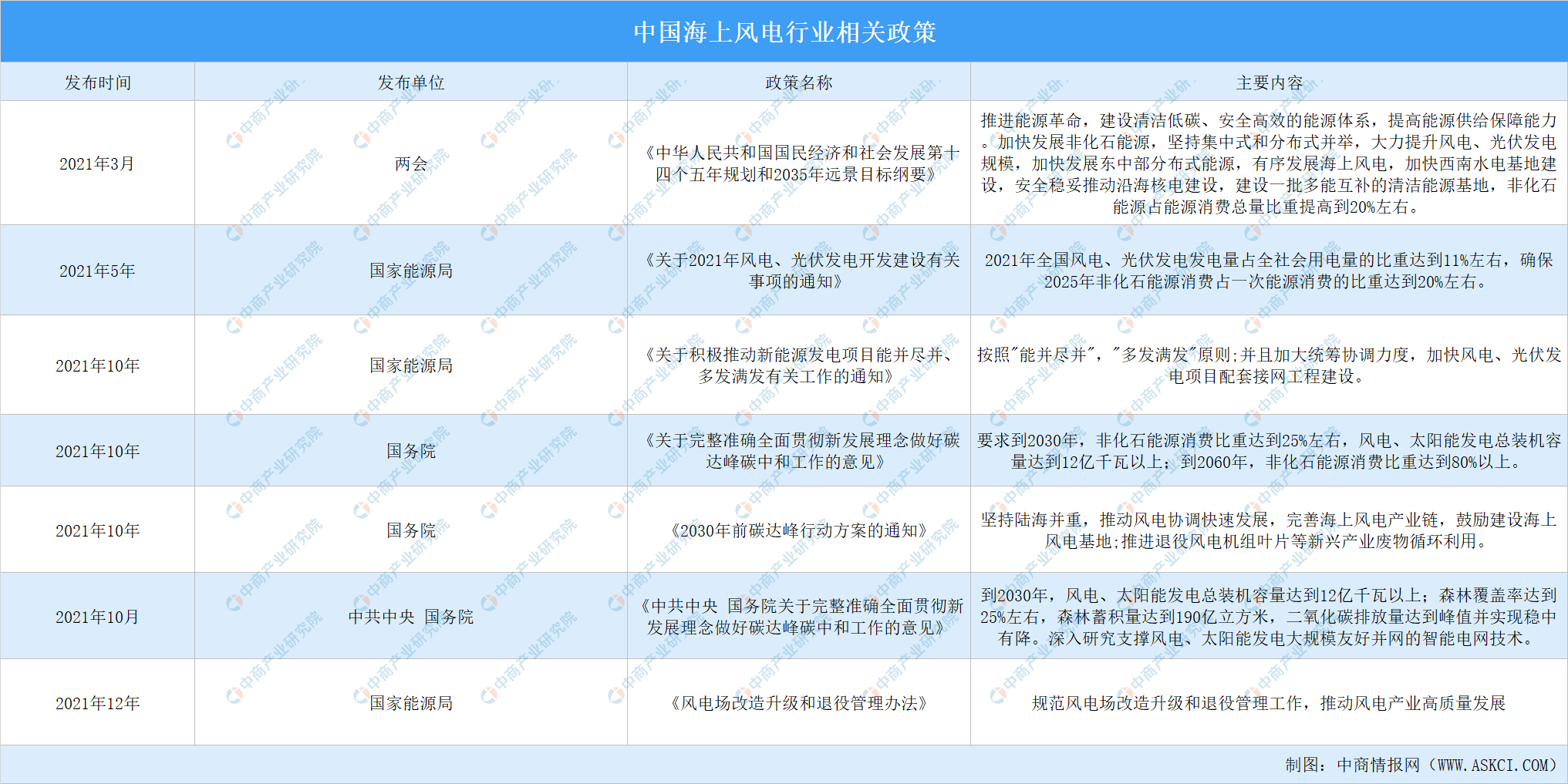Select the 主要内容 column header
1568x784 pixels.
(1270, 82)
